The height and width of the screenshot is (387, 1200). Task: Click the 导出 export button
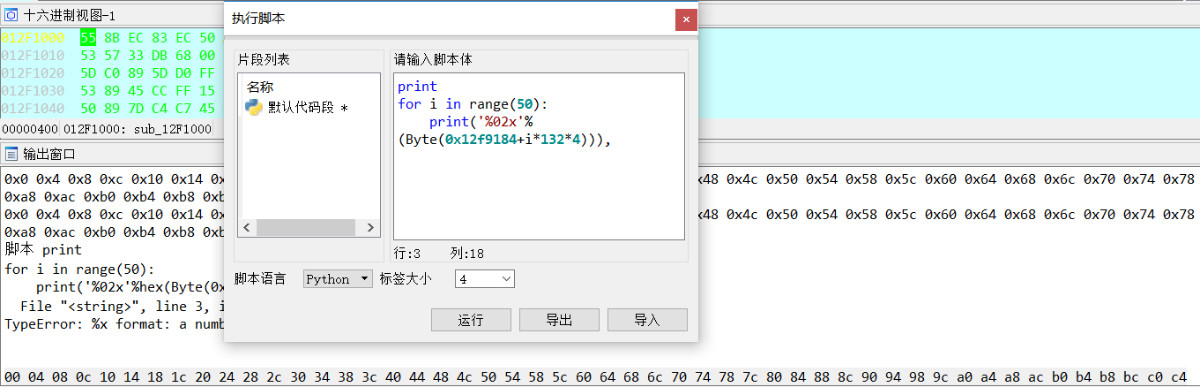[559, 320]
